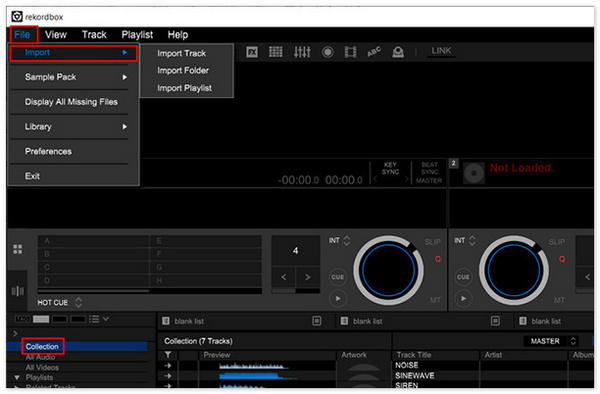Click deck 1 jog wheel
This screenshot has width=600, height=394.
tap(388, 270)
